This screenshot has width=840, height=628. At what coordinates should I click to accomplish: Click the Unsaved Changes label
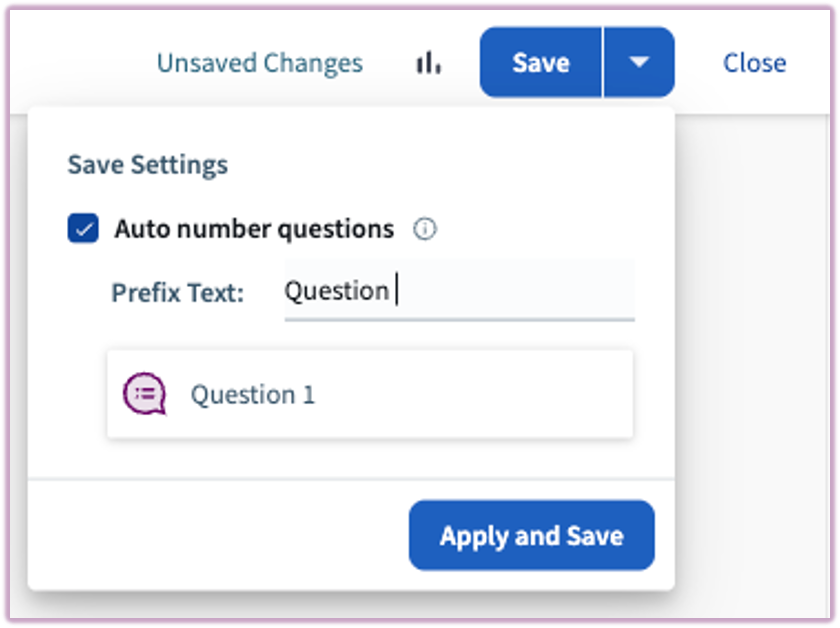(259, 62)
